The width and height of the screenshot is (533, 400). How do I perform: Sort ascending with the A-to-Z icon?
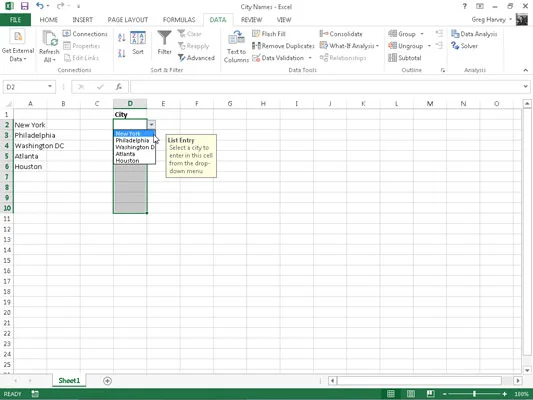pyautogui.click(x=122, y=37)
